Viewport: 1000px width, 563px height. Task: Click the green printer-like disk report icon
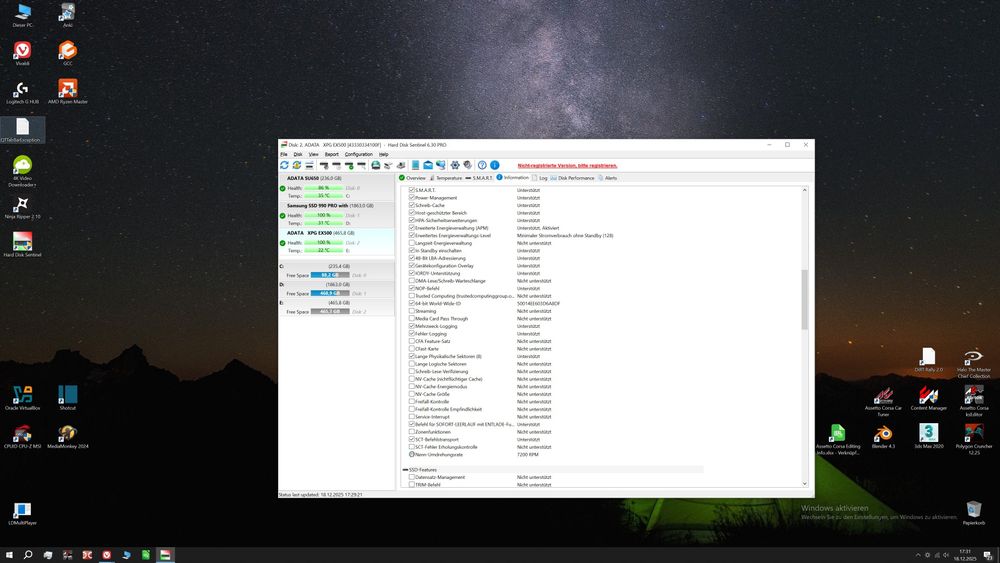point(376,165)
